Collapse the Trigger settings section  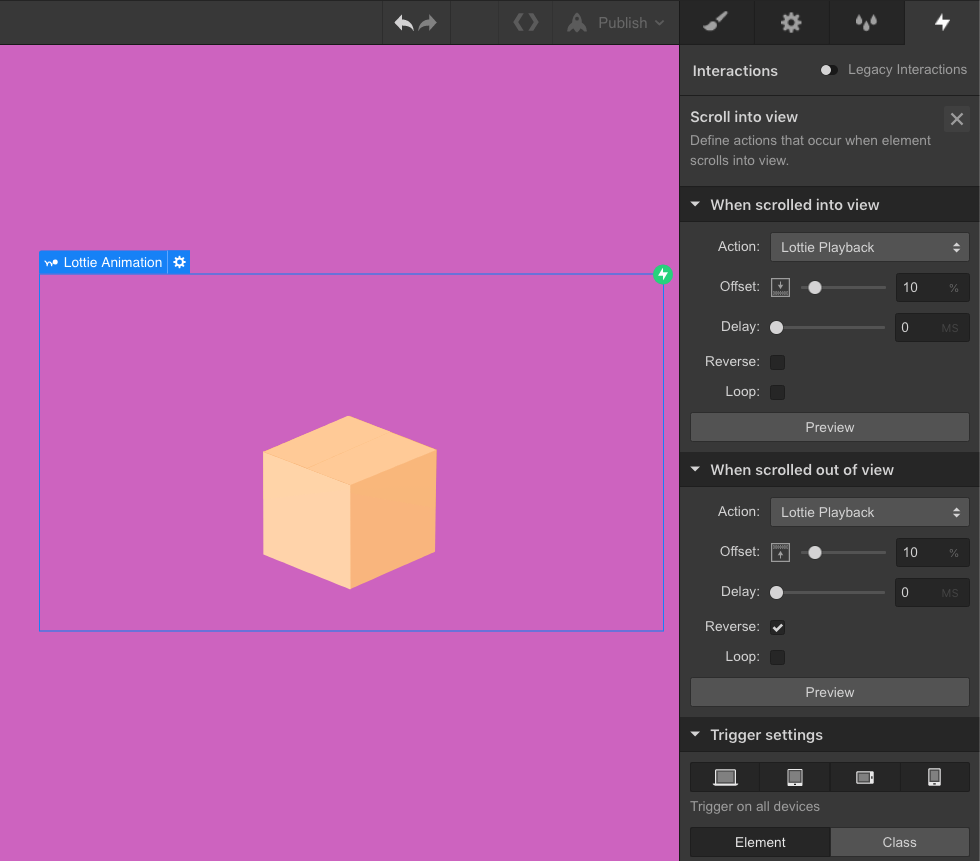coord(696,735)
